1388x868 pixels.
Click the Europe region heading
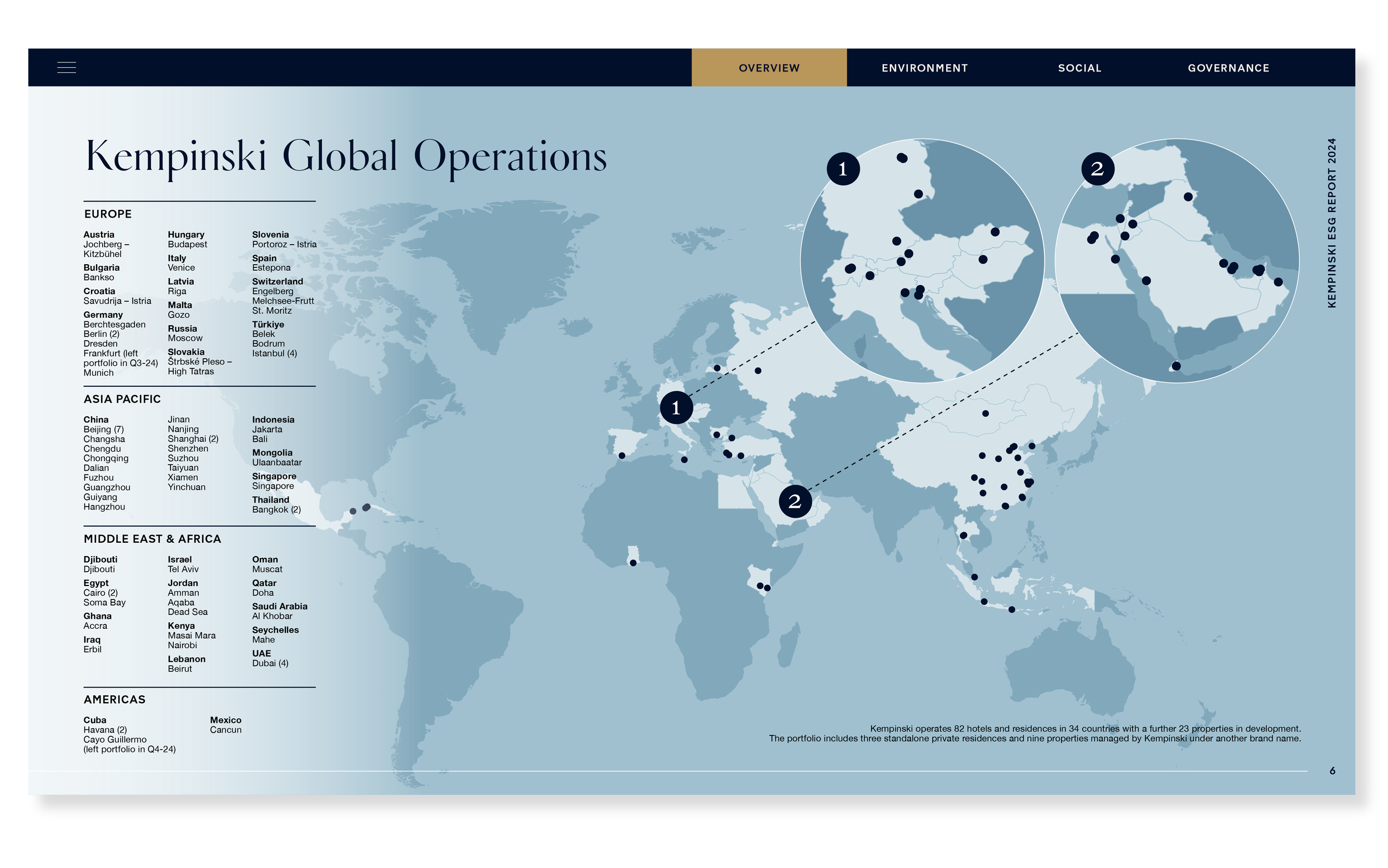(108, 214)
